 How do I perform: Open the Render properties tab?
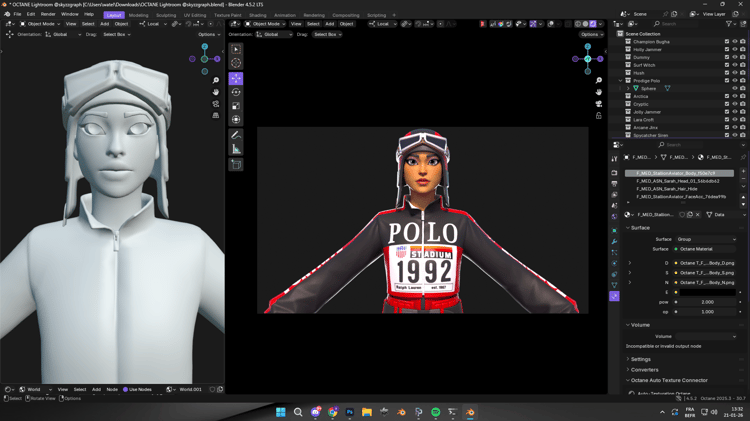click(614, 173)
